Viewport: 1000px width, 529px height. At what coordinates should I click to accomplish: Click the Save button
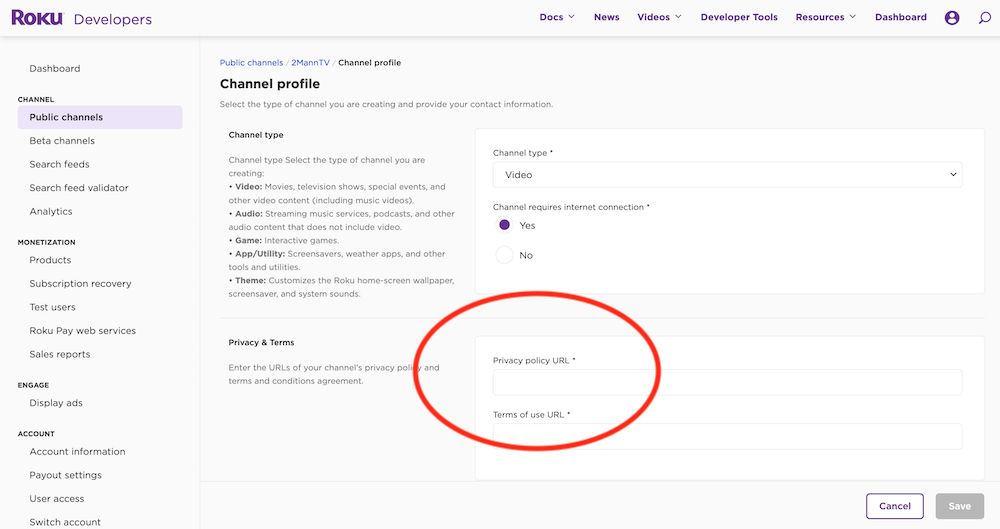959,506
